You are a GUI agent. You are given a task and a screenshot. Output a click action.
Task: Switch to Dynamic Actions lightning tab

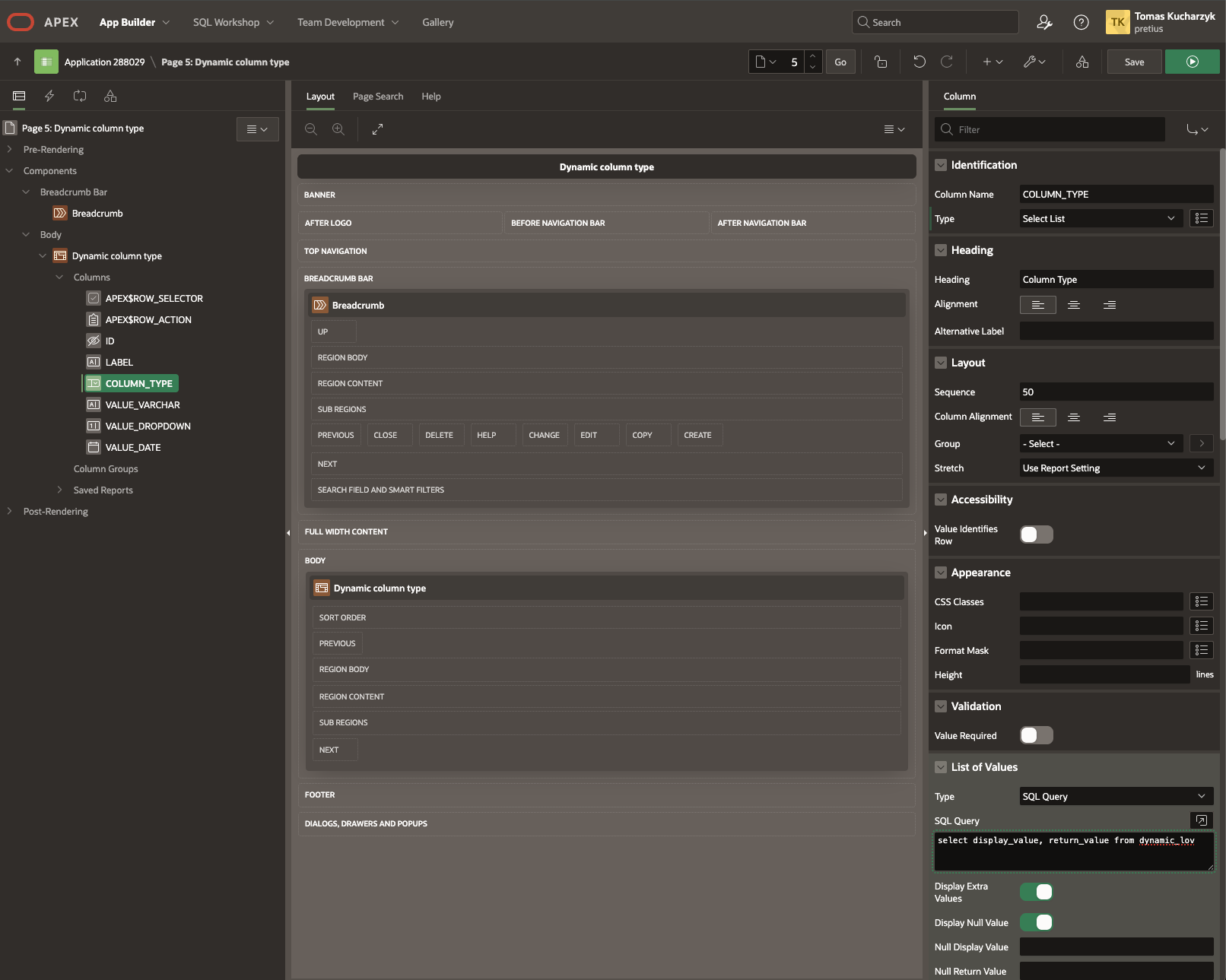tap(49, 96)
